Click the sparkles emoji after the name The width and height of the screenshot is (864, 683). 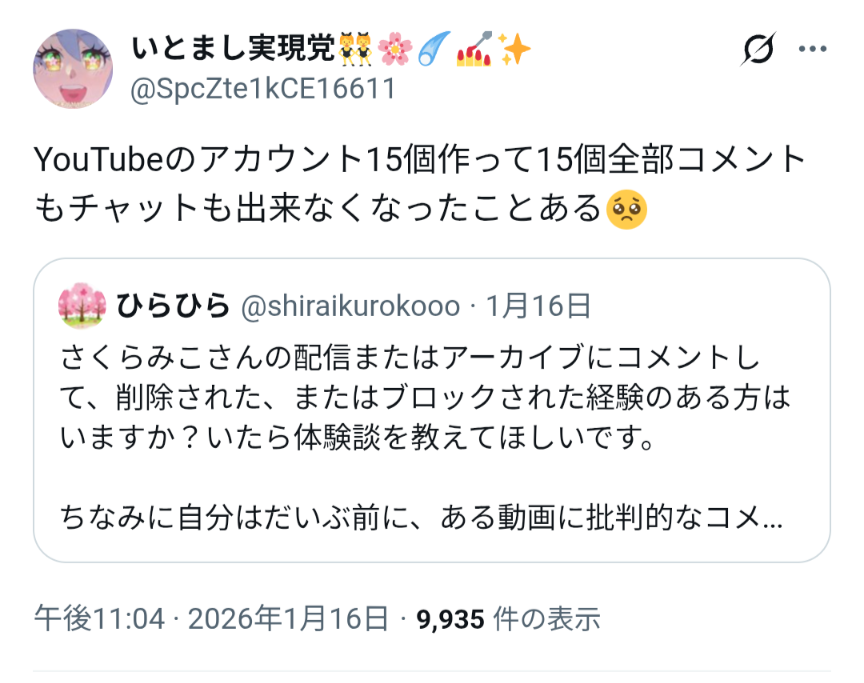pos(516,49)
